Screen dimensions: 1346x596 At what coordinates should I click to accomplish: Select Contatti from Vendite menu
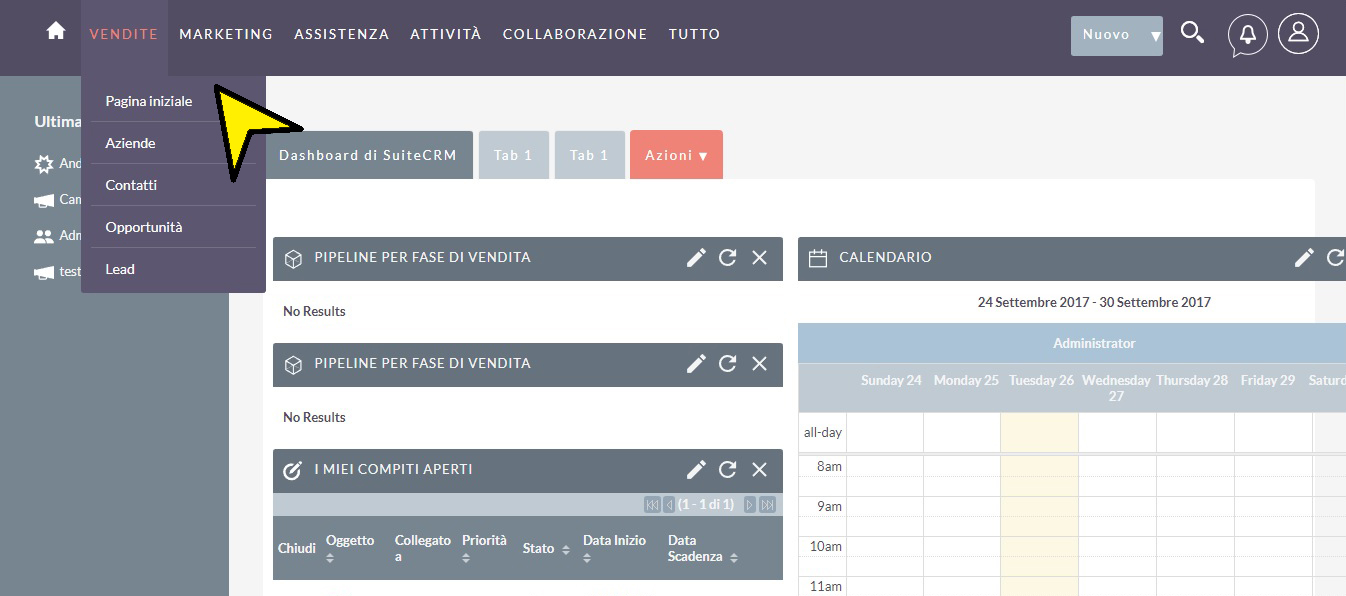[x=131, y=185]
